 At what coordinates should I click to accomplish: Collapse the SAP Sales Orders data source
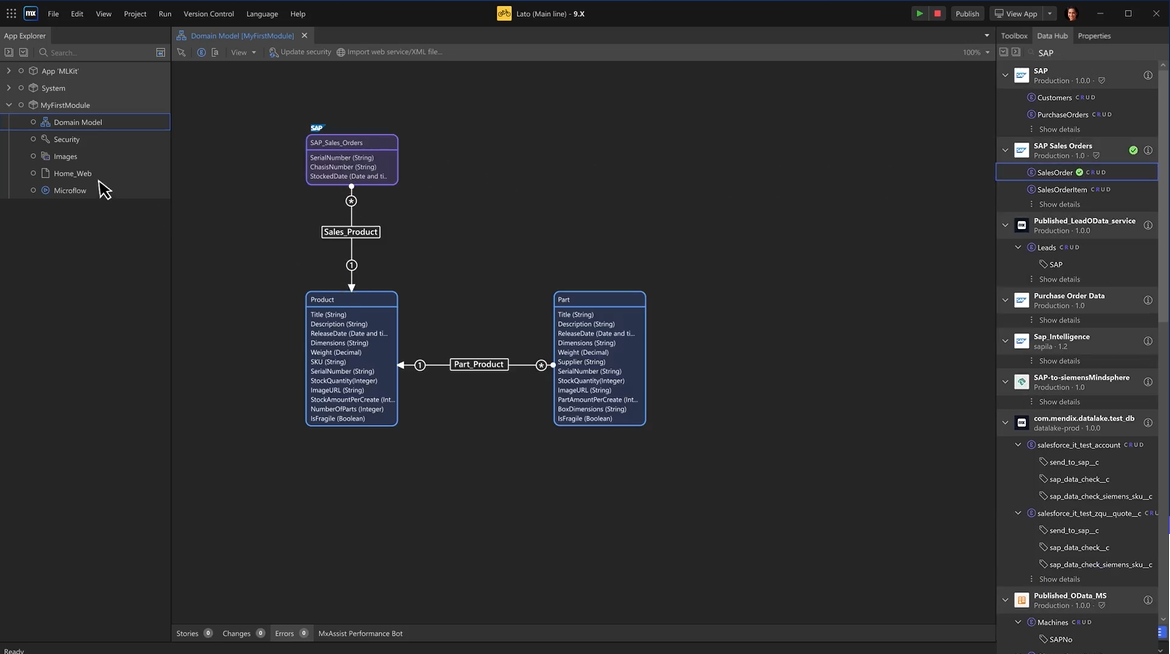coord(1005,150)
